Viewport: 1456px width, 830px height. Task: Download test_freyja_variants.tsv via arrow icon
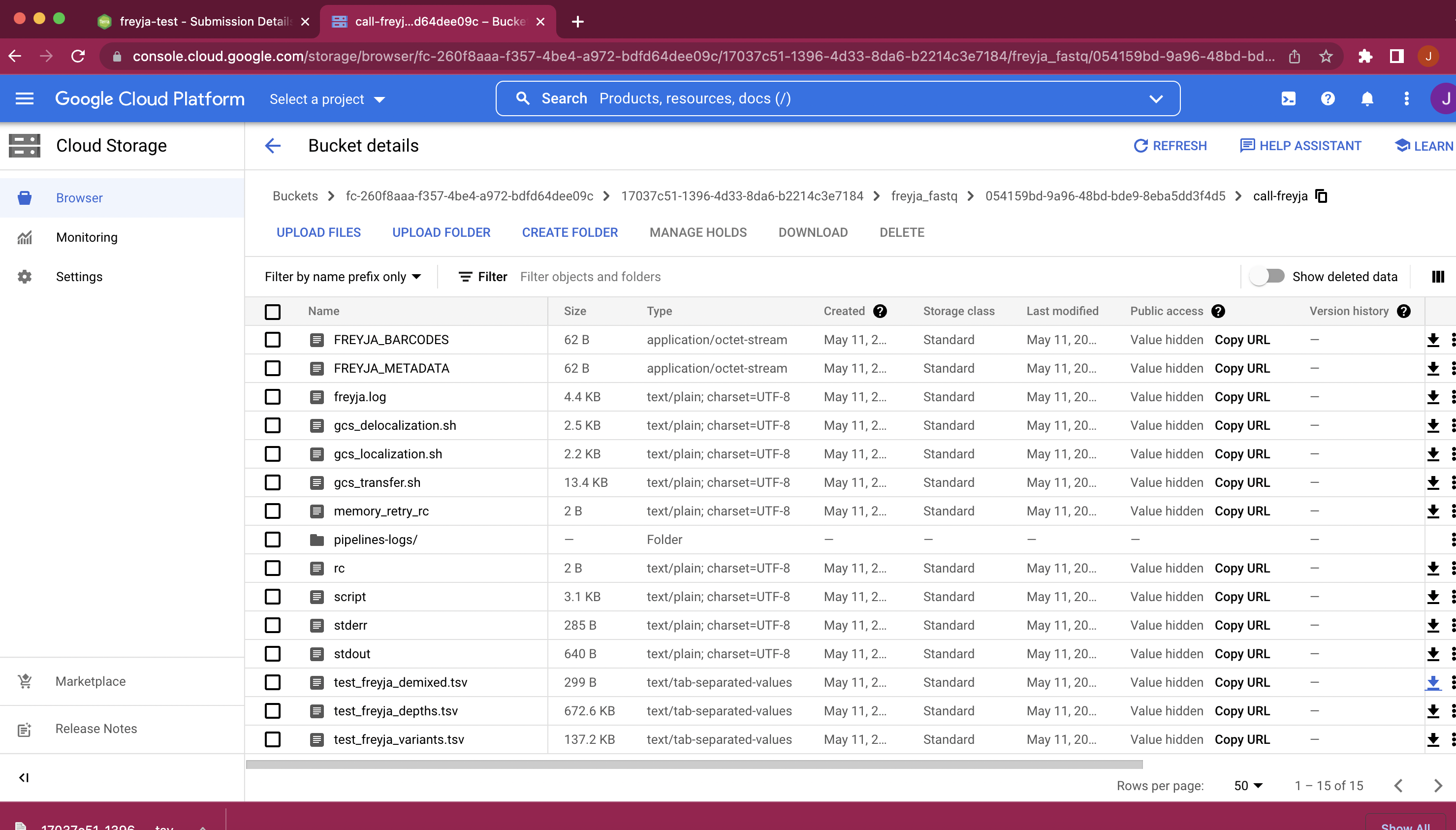click(1433, 739)
